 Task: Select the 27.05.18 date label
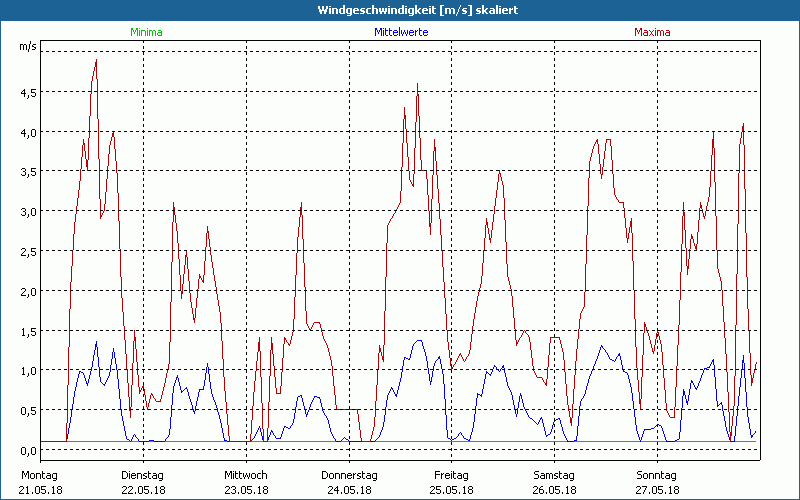656,490
